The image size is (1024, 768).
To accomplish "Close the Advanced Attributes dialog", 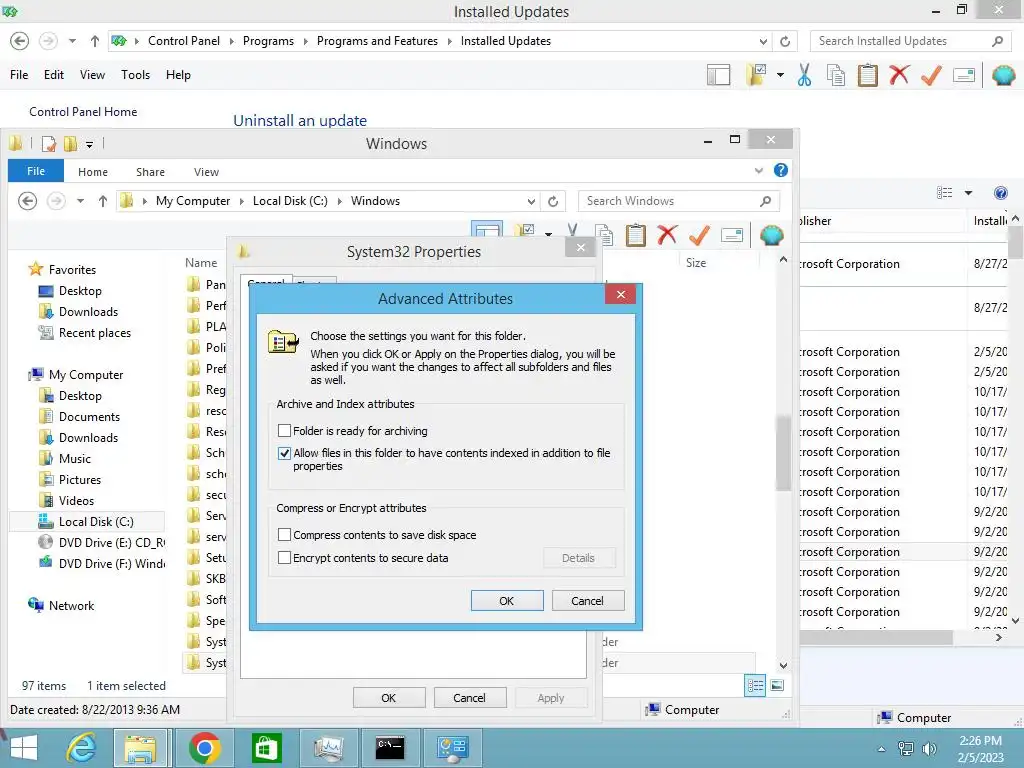I will 620,295.
